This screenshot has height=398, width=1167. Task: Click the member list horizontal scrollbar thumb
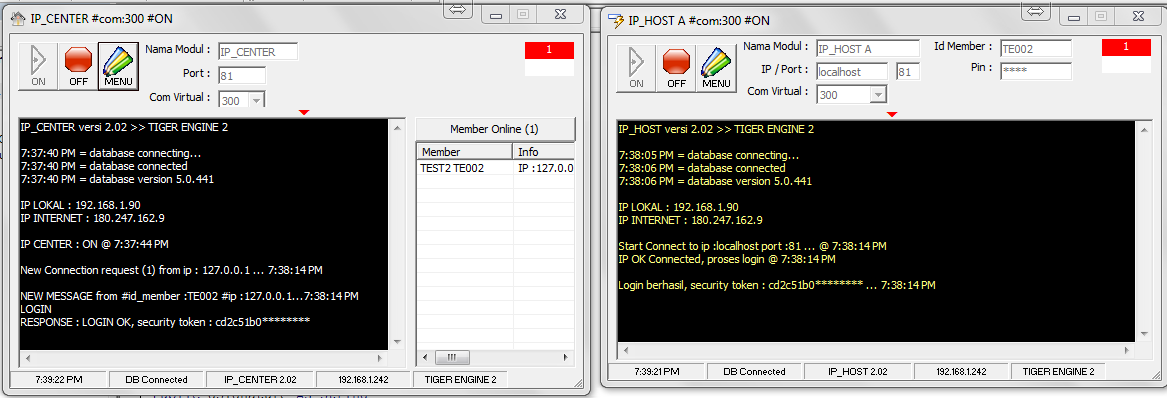tap(452, 359)
